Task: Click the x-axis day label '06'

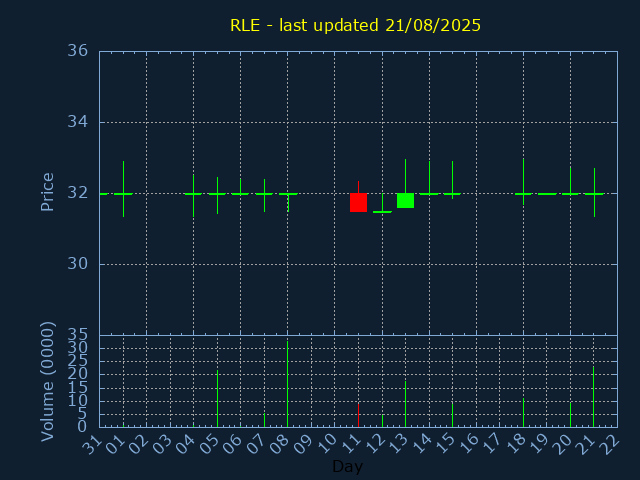Action: point(233,443)
